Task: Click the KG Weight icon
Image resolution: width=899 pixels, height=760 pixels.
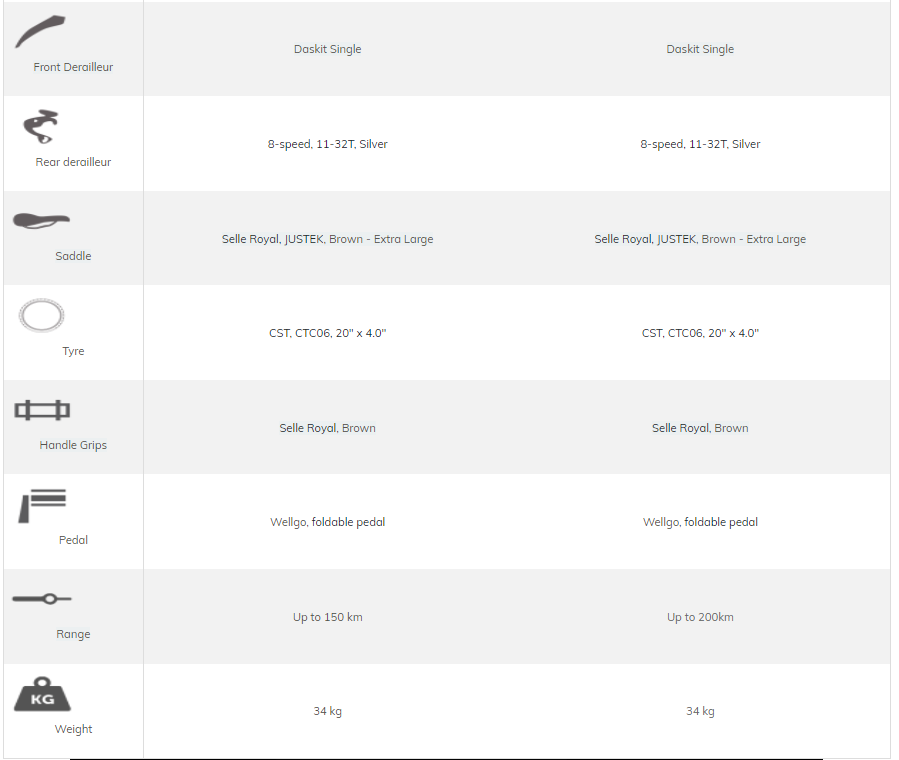Action: (x=42, y=694)
